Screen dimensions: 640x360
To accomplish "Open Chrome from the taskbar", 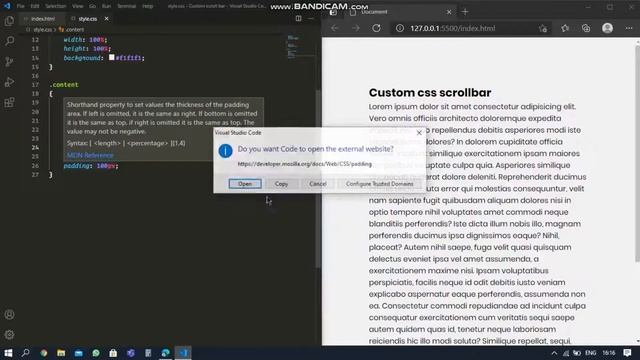I will pyautogui.click(x=44, y=353).
